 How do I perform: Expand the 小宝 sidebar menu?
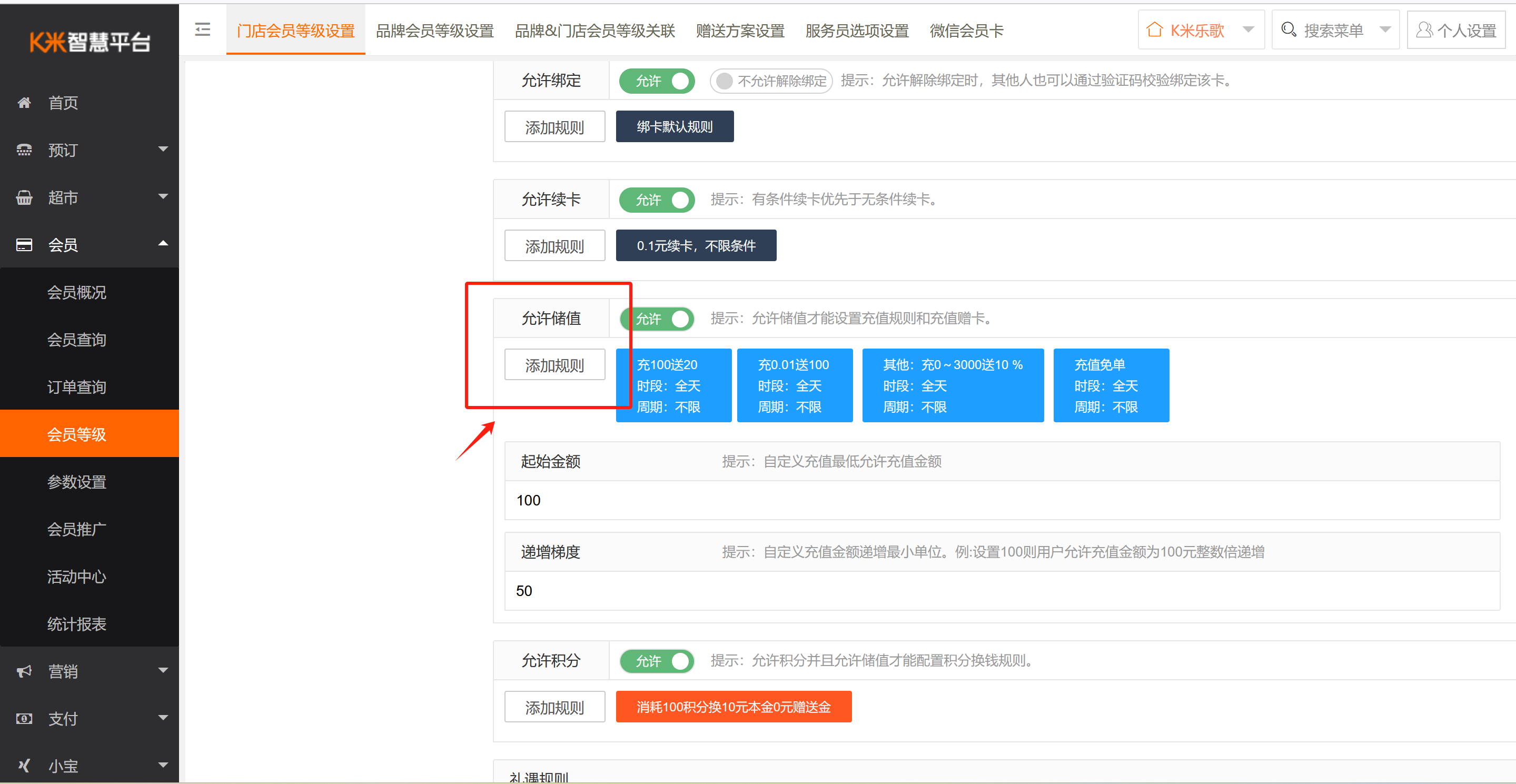pos(163,765)
